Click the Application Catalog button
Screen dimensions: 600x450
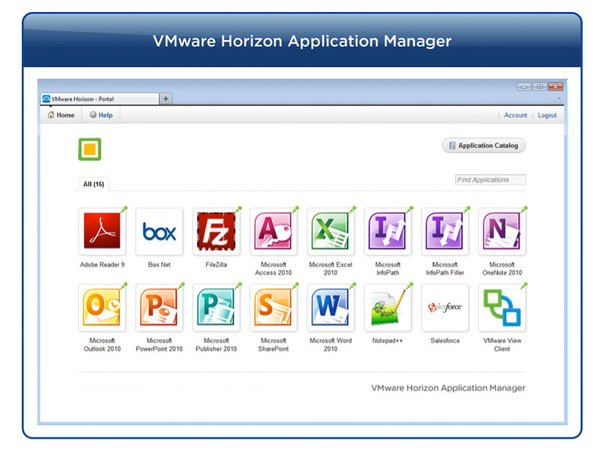(484, 146)
